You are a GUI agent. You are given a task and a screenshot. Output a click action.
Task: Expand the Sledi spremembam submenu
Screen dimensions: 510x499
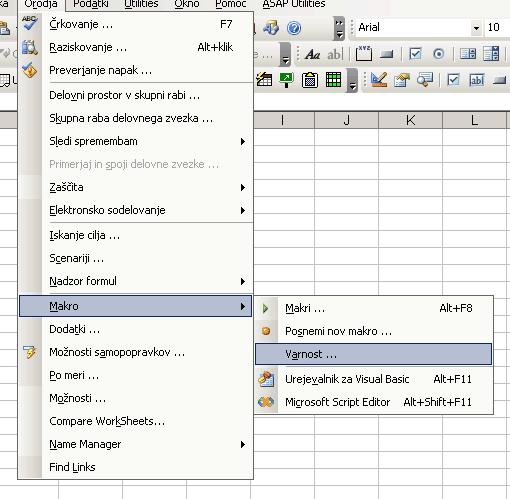(136, 141)
